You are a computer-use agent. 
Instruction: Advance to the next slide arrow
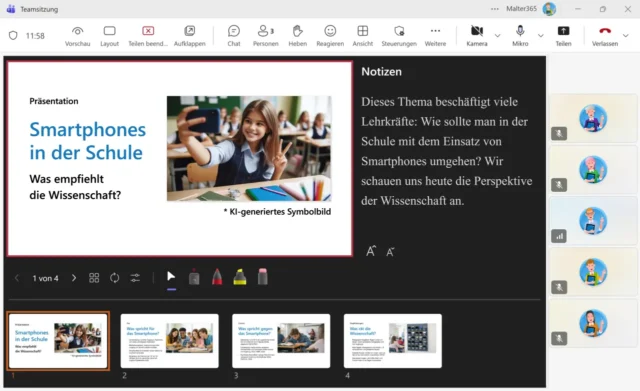74,278
